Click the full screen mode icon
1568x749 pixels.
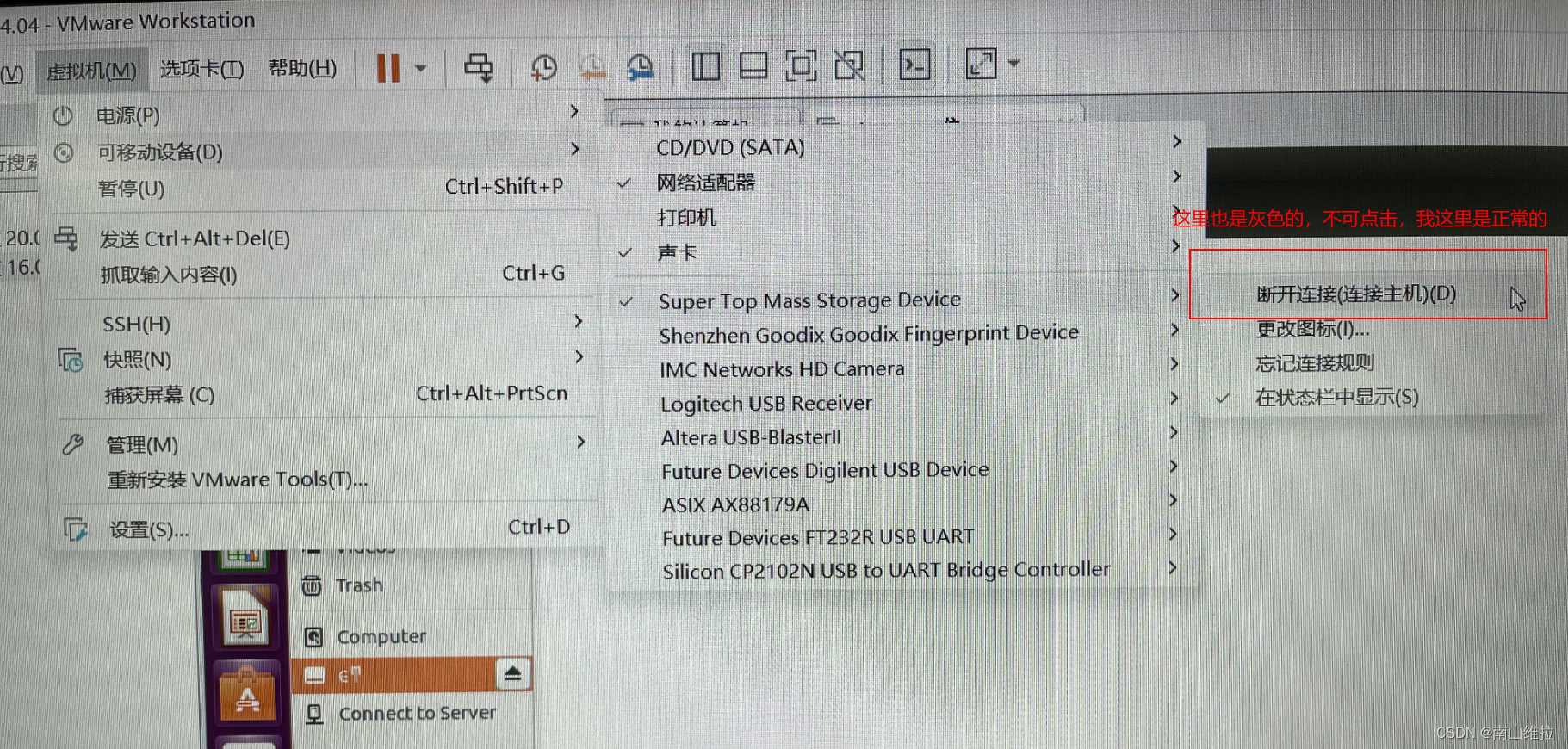pos(802,65)
